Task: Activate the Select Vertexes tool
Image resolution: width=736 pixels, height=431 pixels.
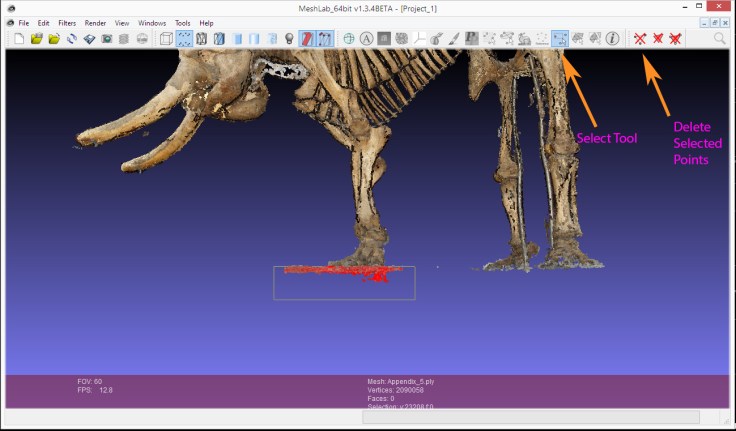Action: click(560, 39)
